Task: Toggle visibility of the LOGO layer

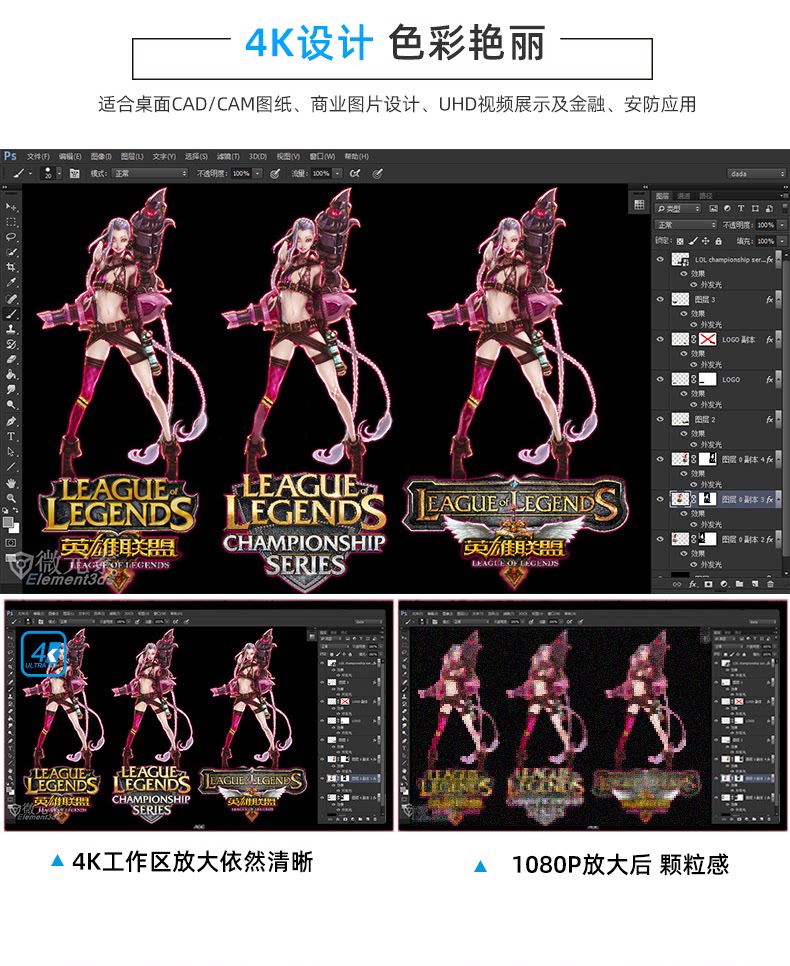Action: tap(660, 379)
